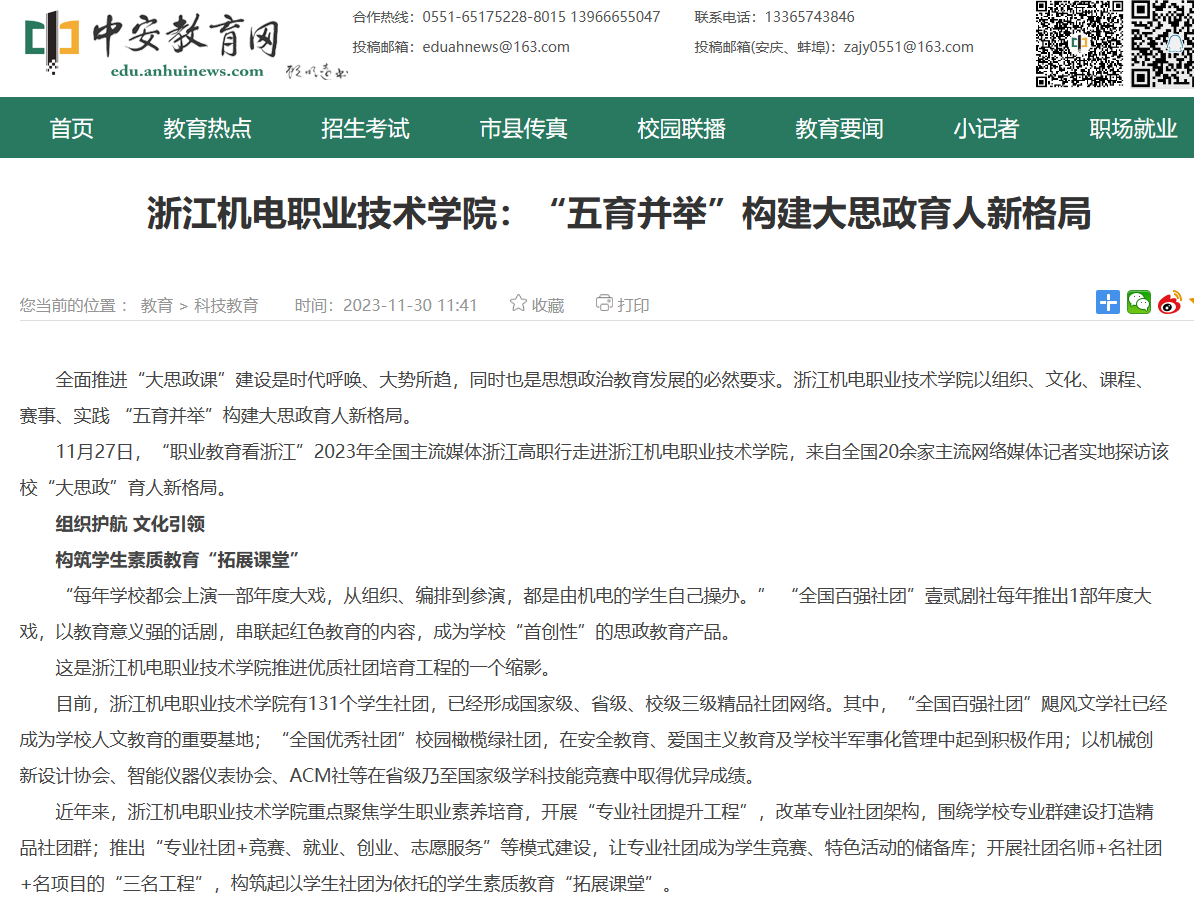1194x900 pixels.
Task: Select 招生考试 from the nav bar
Action: 366,129
